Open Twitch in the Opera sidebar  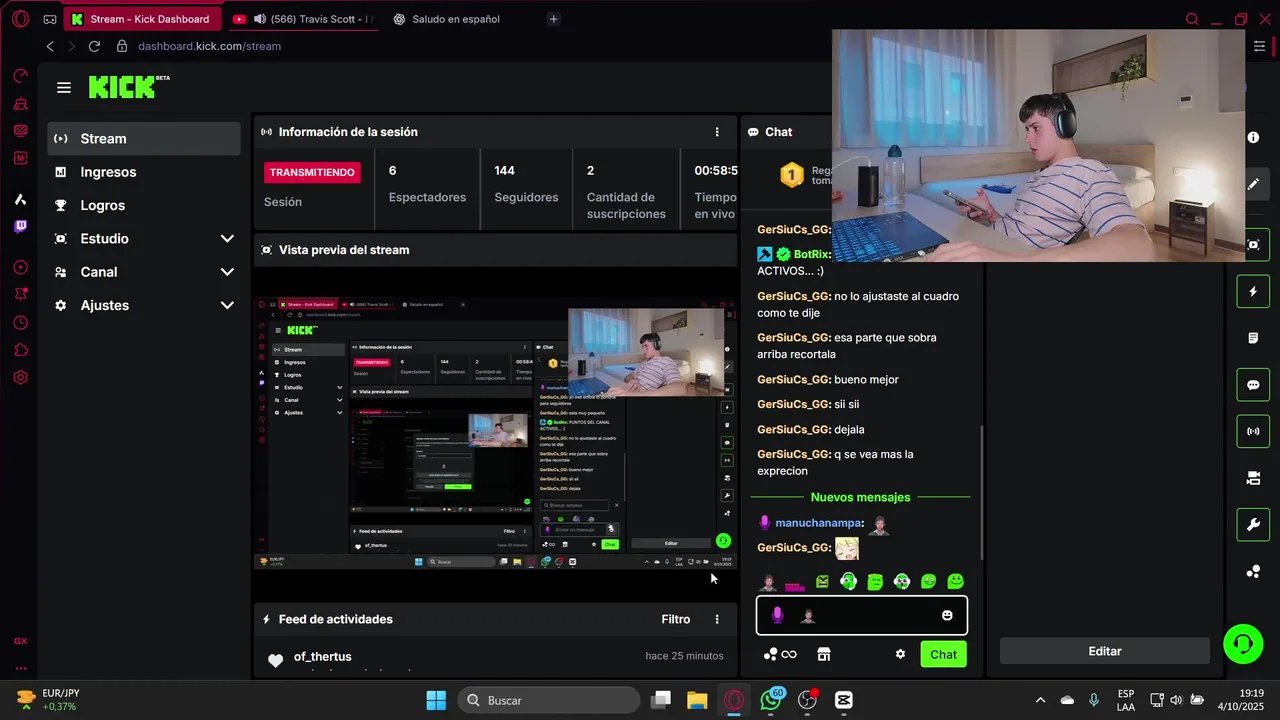[20, 227]
